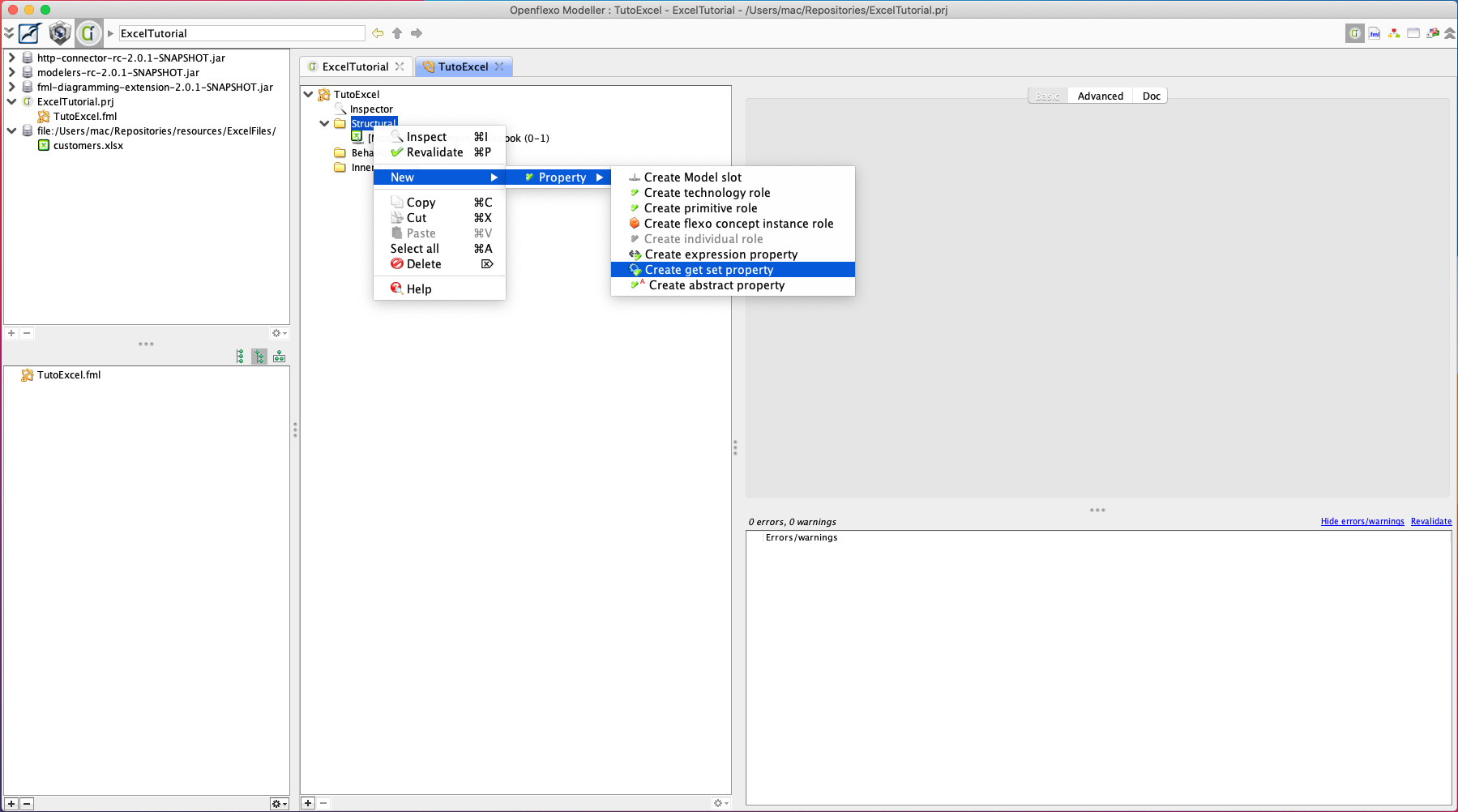Choose Create Model slot
This screenshot has width=1458, height=812.
733,177
